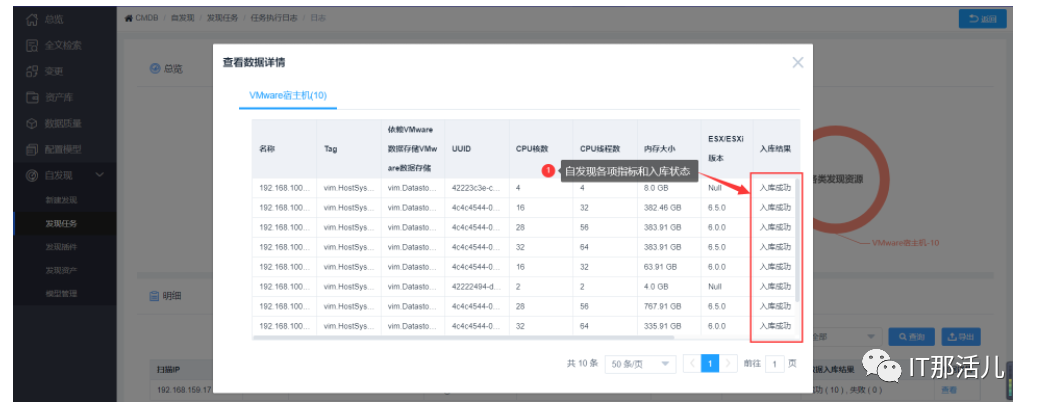
Task: Click the dialog table horizontal scrollbar
Action: click(463, 337)
